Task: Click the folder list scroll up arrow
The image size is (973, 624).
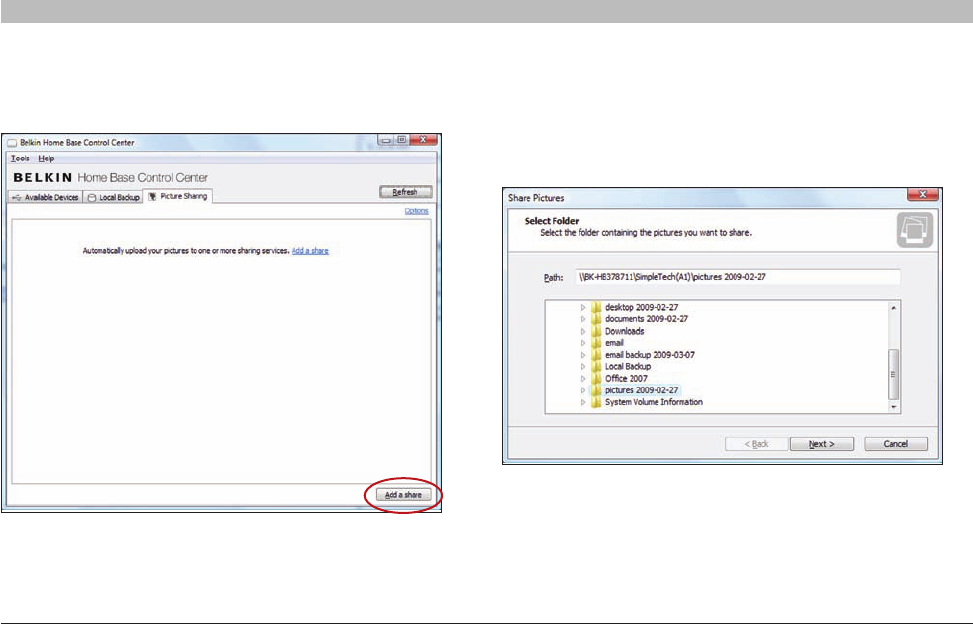Action: [894, 308]
